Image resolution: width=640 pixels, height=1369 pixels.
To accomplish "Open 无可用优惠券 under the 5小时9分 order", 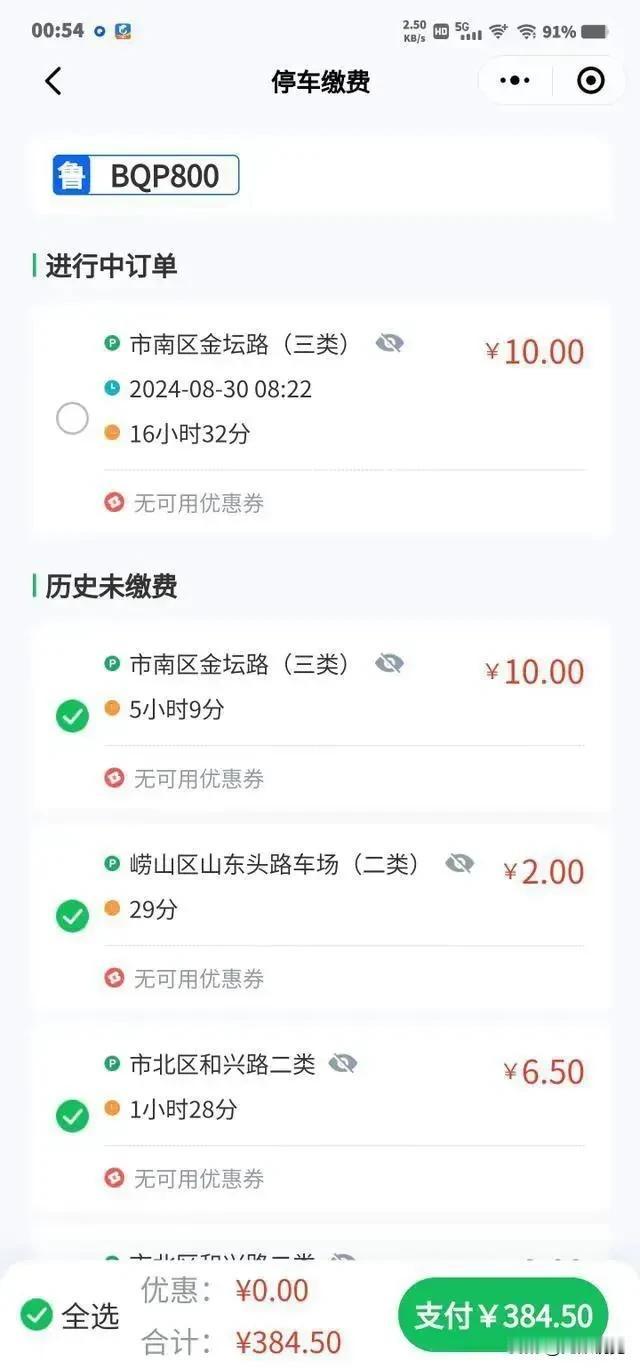I will tap(199, 778).
